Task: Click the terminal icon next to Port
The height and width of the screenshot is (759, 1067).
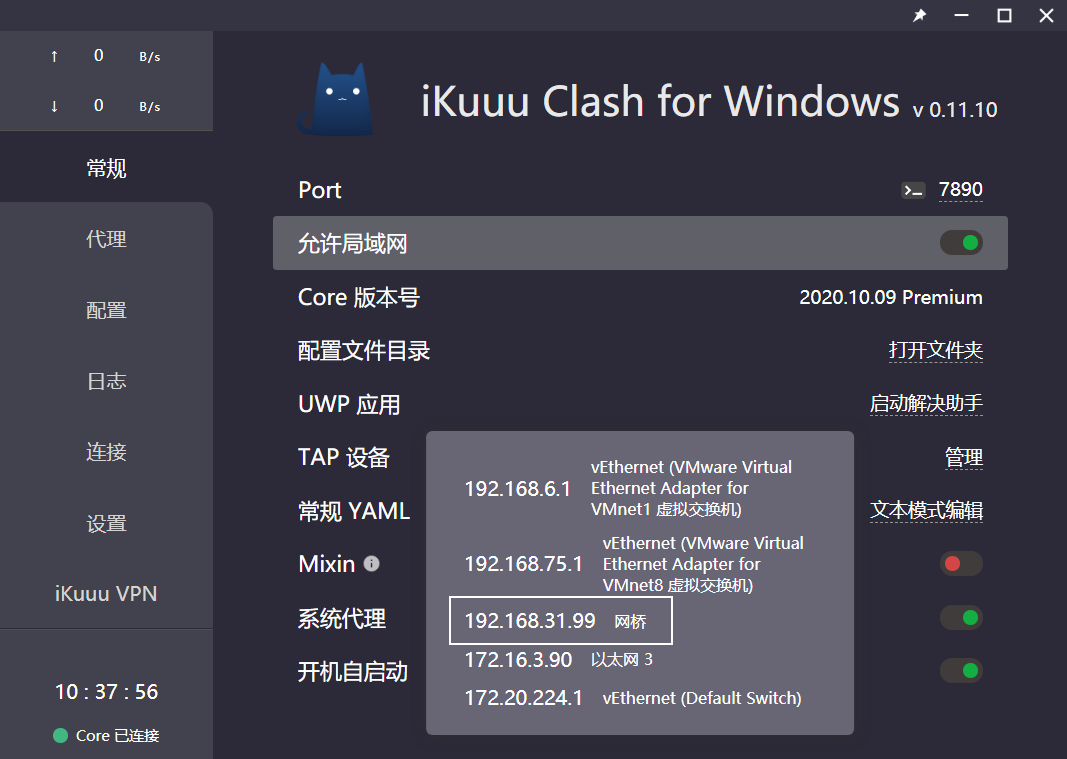Action: (x=913, y=190)
